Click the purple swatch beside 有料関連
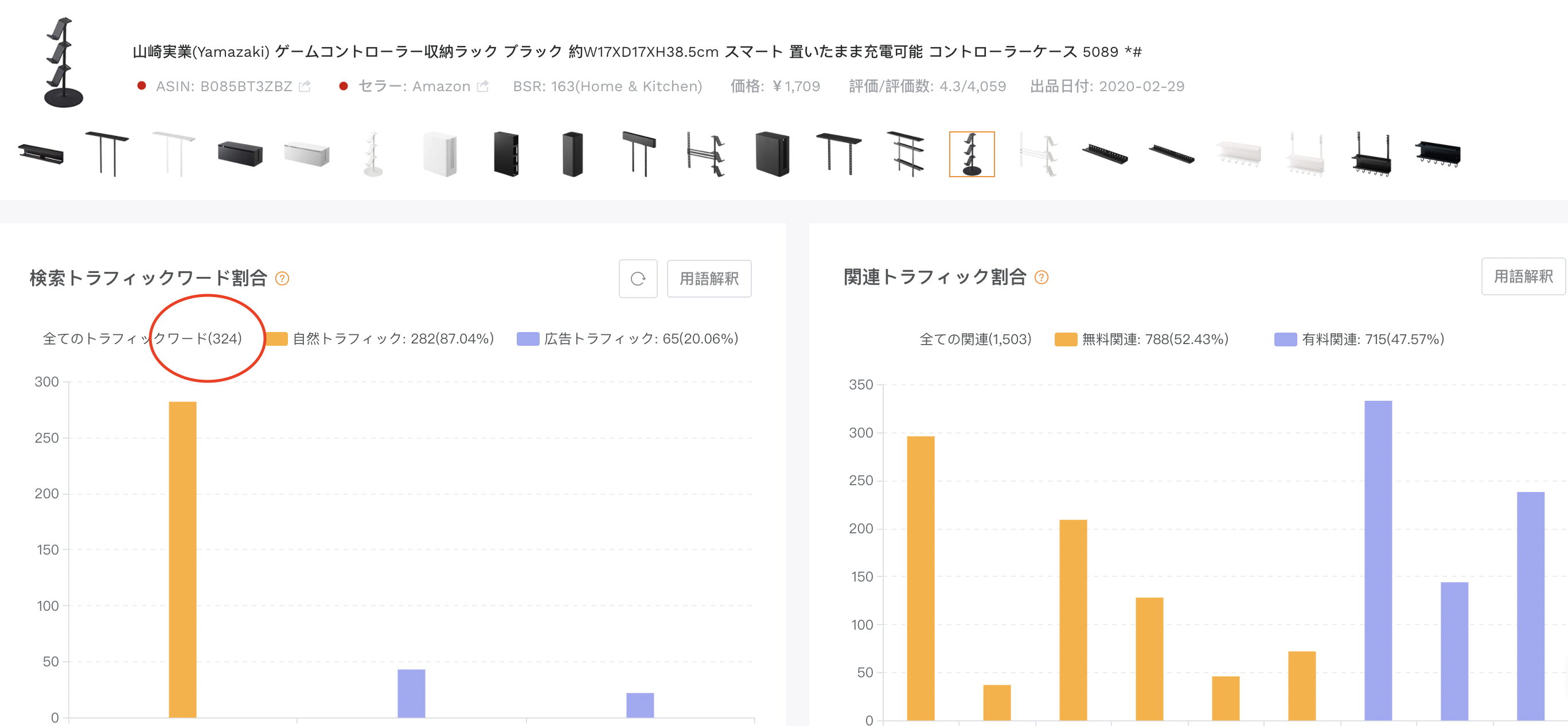1568x726 pixels. [1286, 339]
